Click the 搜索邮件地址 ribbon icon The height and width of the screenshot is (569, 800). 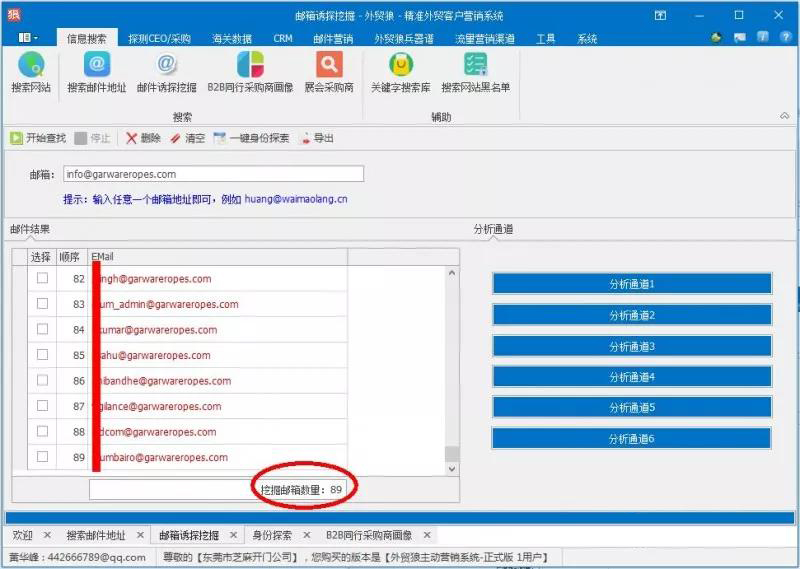(96, 73)
